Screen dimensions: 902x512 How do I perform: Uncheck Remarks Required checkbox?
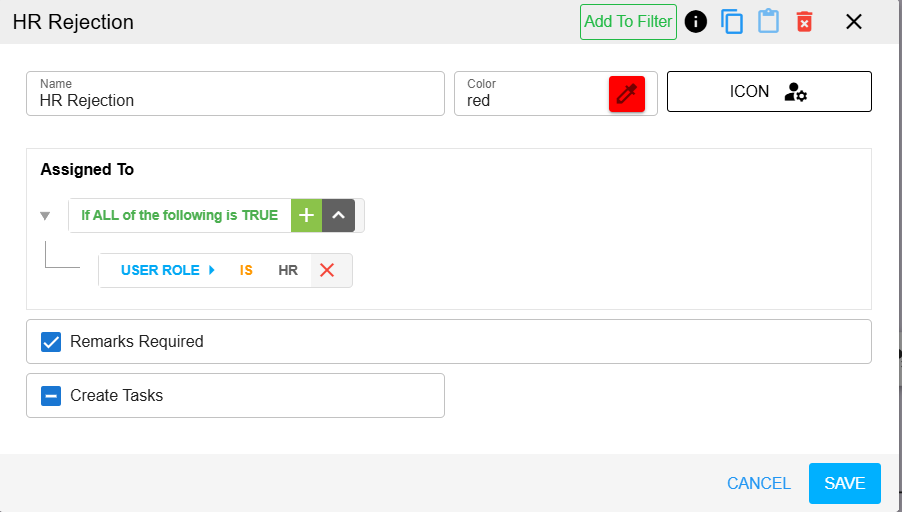point(51,342)
